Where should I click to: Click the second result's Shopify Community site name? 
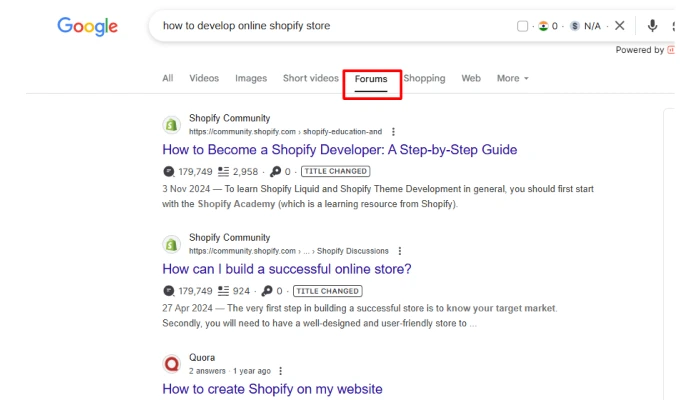(x=229, y=238)
